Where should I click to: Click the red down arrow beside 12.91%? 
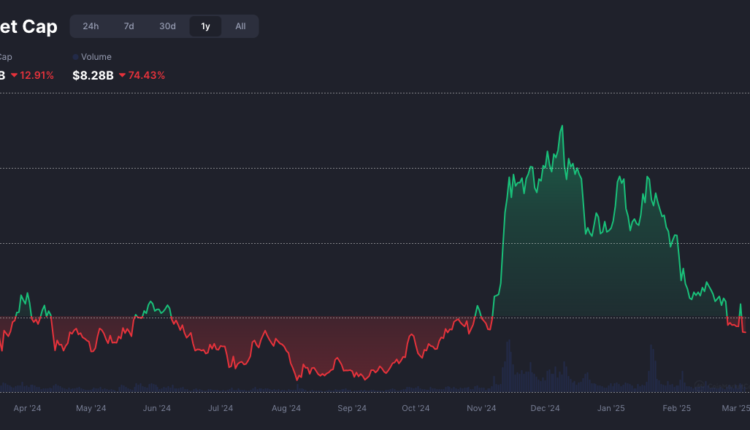point(14,75)
